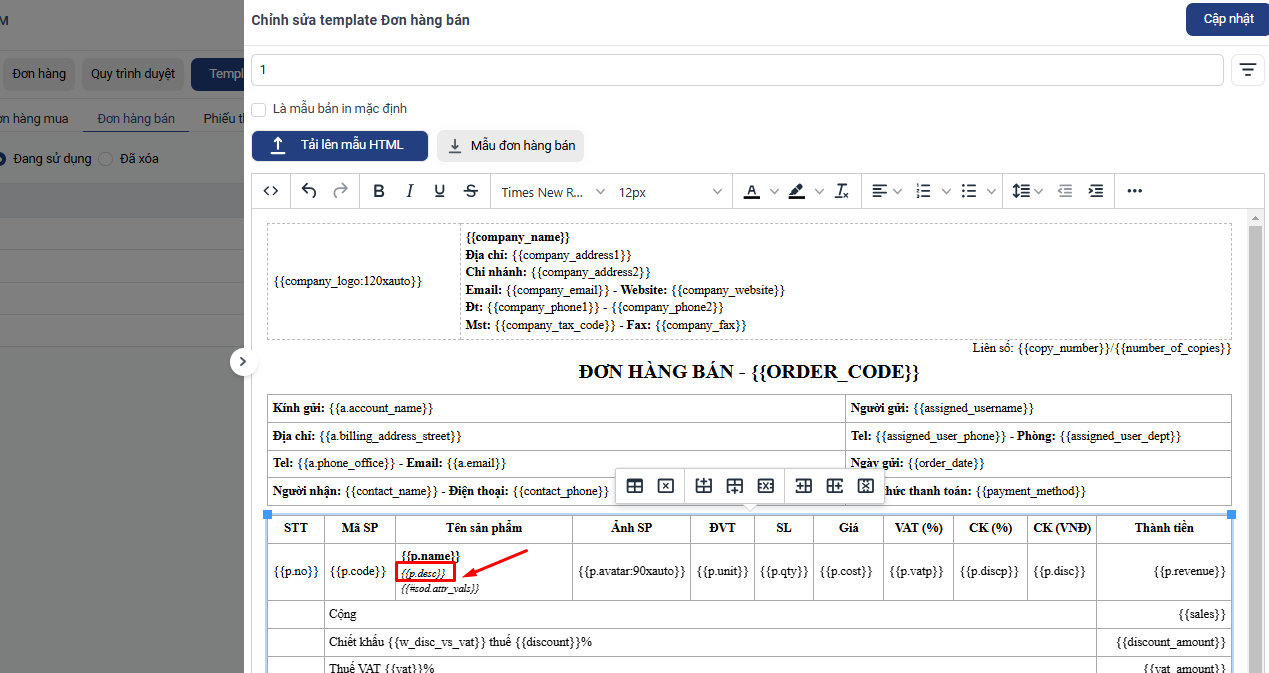
Task: Toggle bold formatting in editor toolbar
Action: tap(378, 191)
